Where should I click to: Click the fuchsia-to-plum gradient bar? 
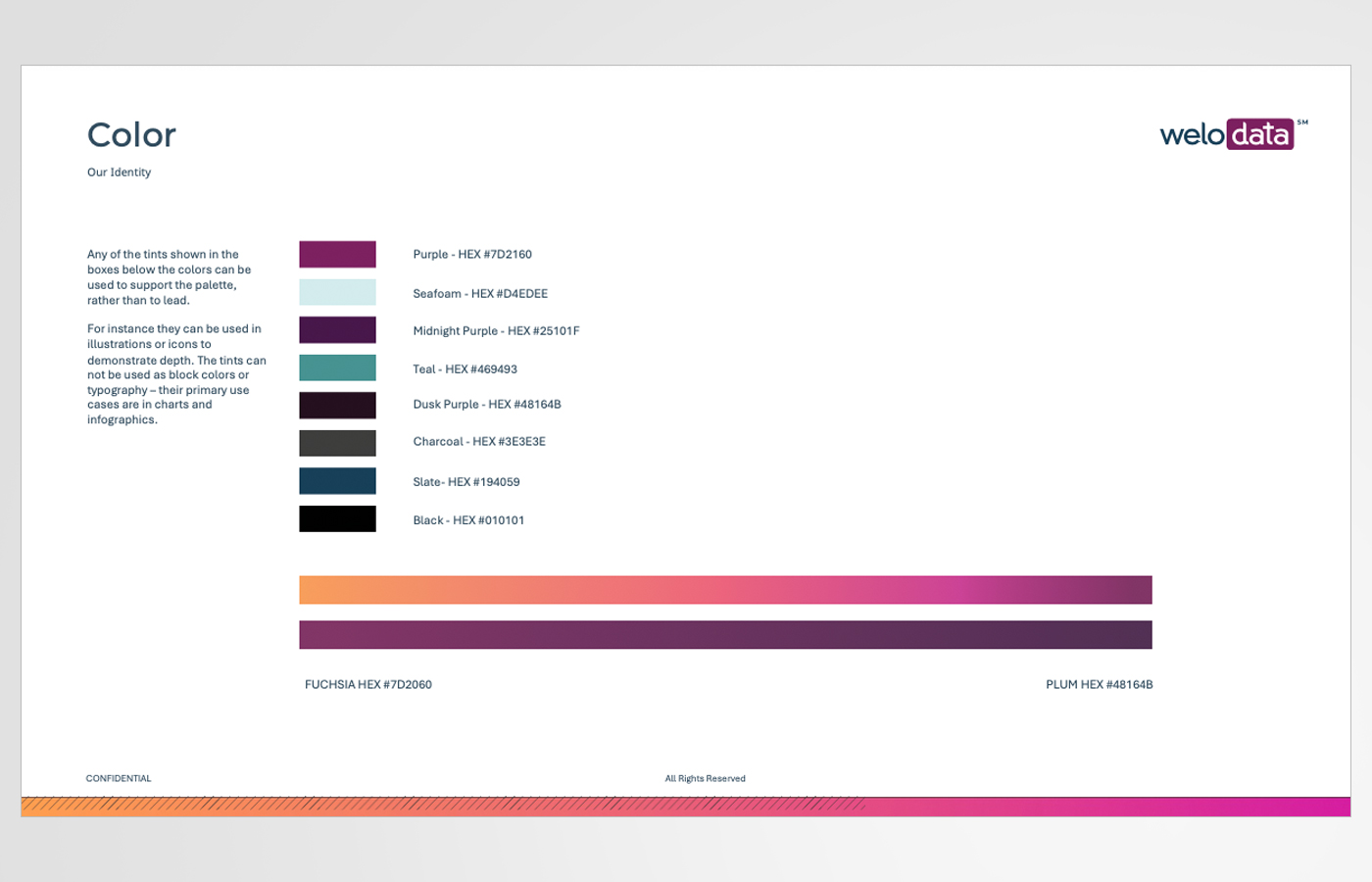(x=725, y=634)
